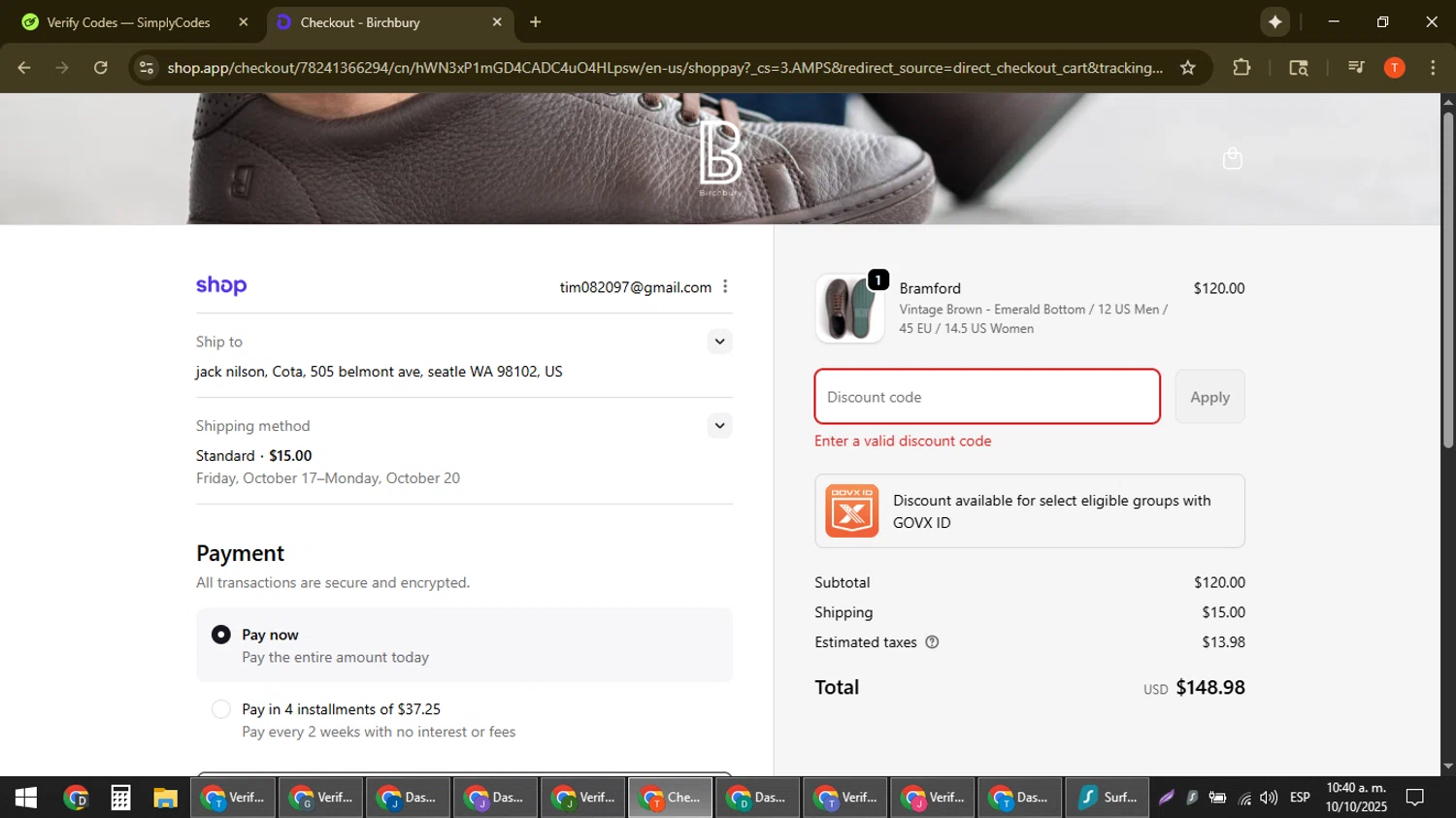This screenshot has height=818, width=1456.
Task: Open the Chrome extensions menu
Action: (x=1241, y=68)
